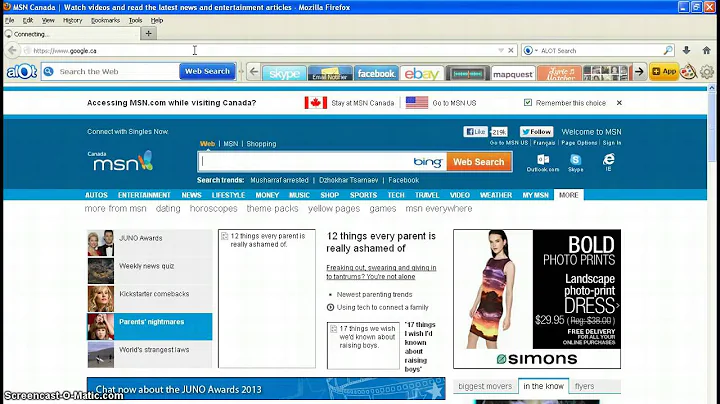The image size is (720, 404).
Task: Click the yellow App button
Action: click(x=664, y=72)
